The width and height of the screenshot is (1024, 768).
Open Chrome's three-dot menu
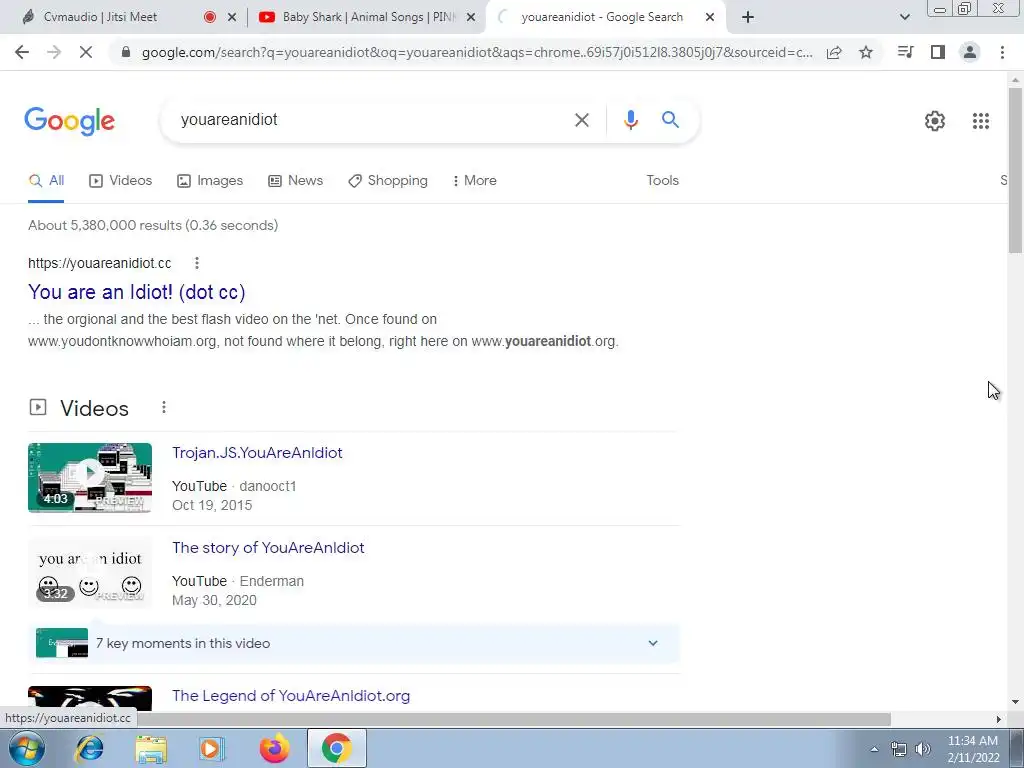1002,52
